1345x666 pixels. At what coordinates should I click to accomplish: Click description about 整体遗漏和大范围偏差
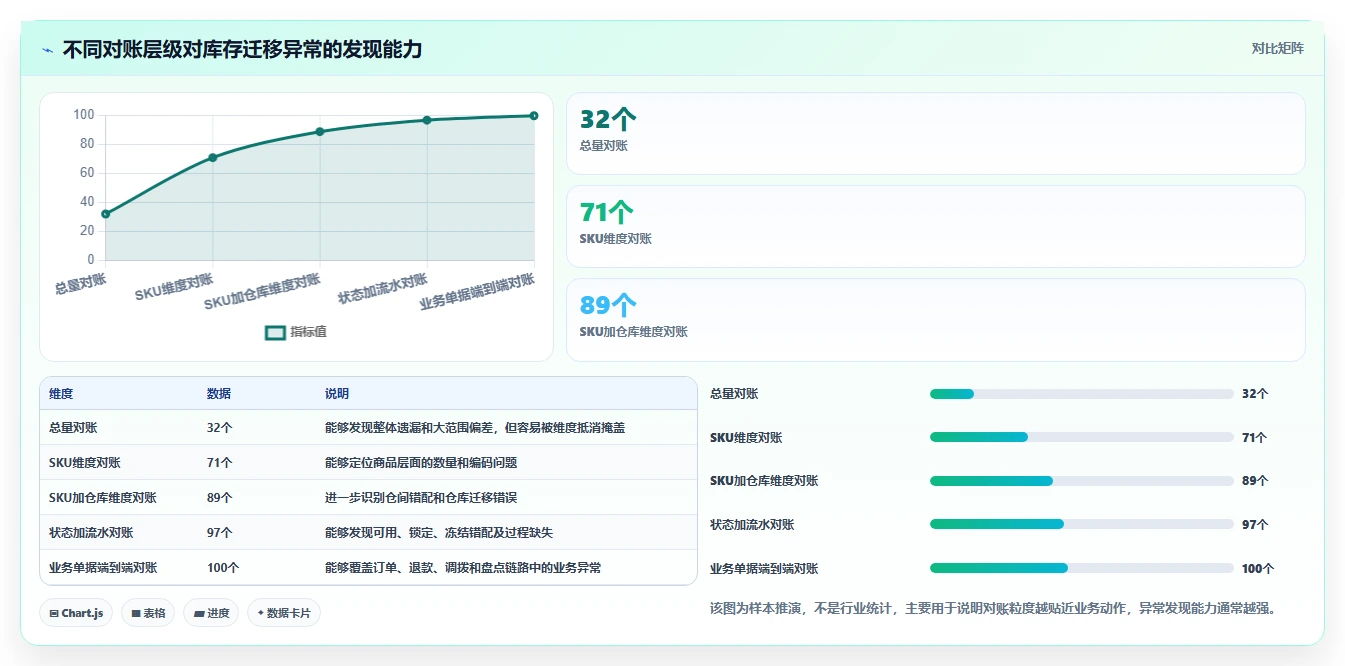point(475,427)
